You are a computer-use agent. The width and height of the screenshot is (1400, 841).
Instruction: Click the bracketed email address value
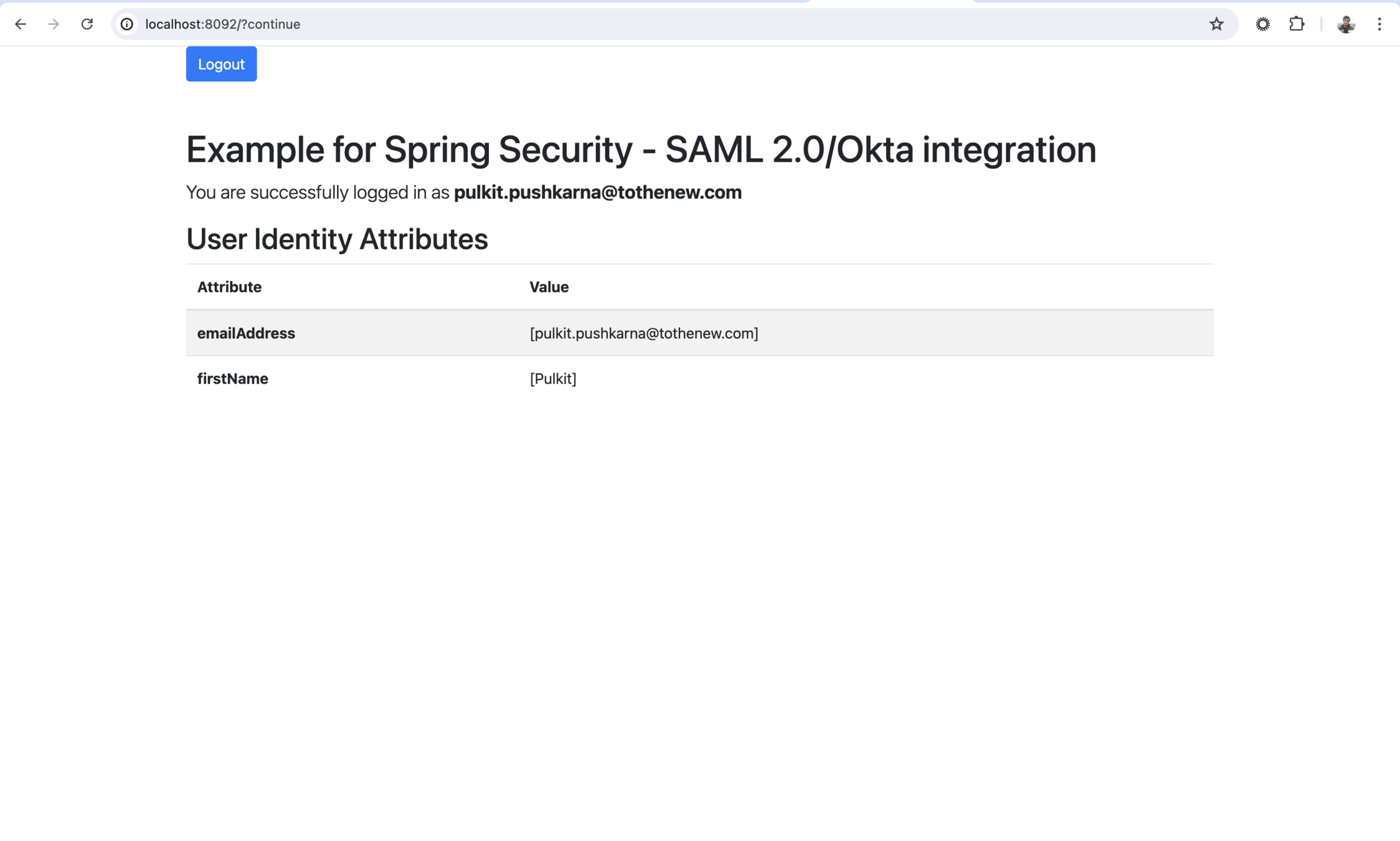pos(643,333)
